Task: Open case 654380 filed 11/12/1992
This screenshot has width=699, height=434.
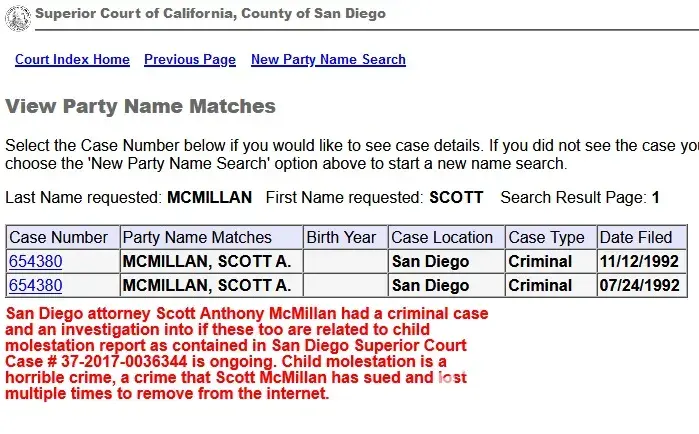Action: pyautogui.click(x=35, y=262)
